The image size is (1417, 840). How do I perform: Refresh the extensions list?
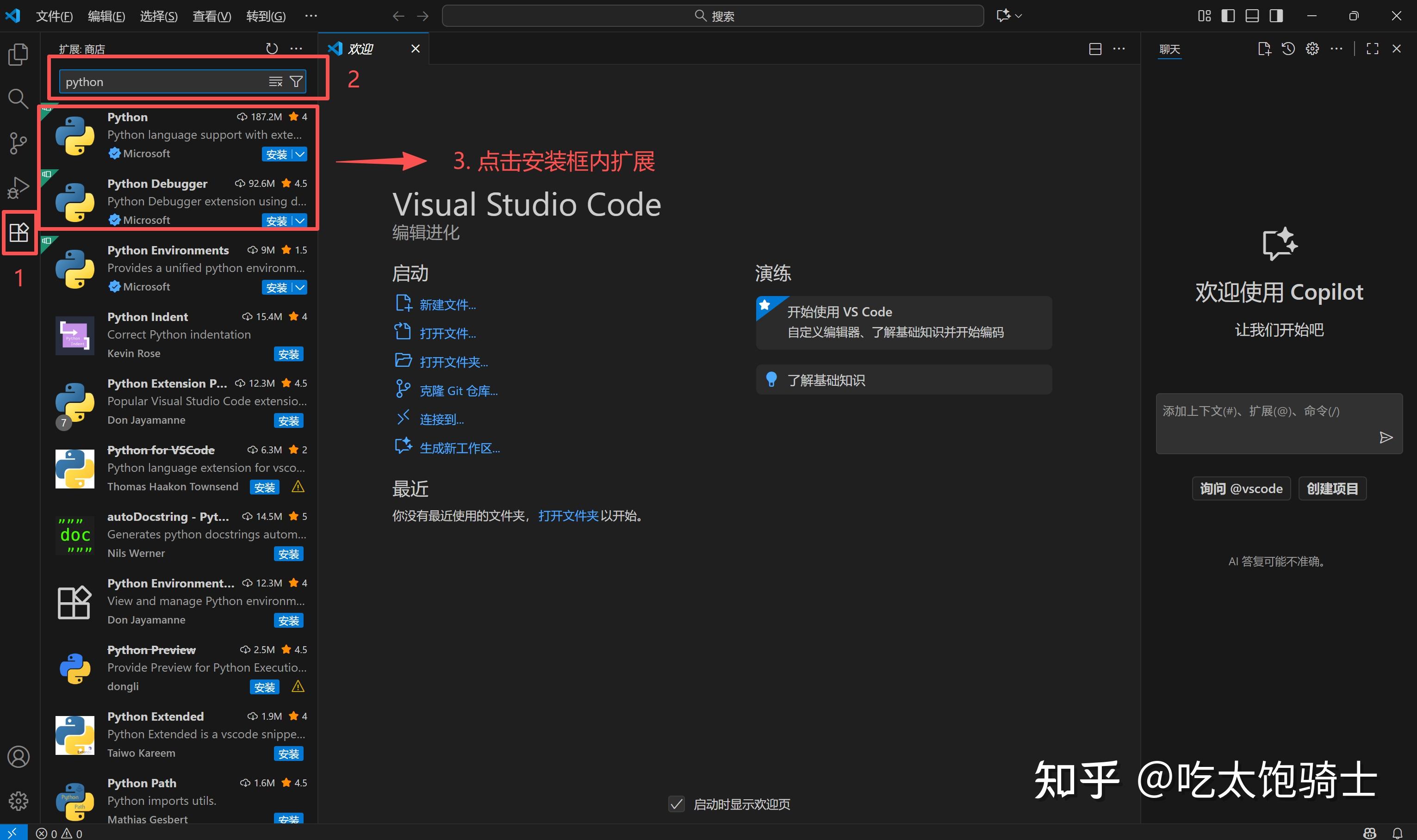click(x=272, y=48)
